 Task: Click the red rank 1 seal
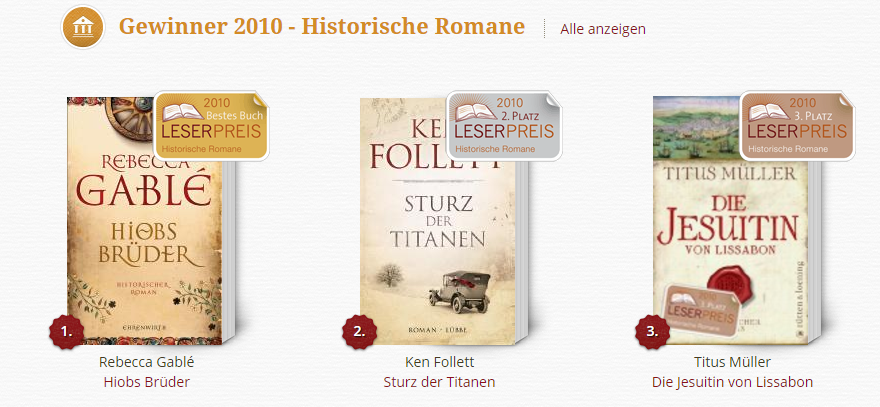point(67,332)
